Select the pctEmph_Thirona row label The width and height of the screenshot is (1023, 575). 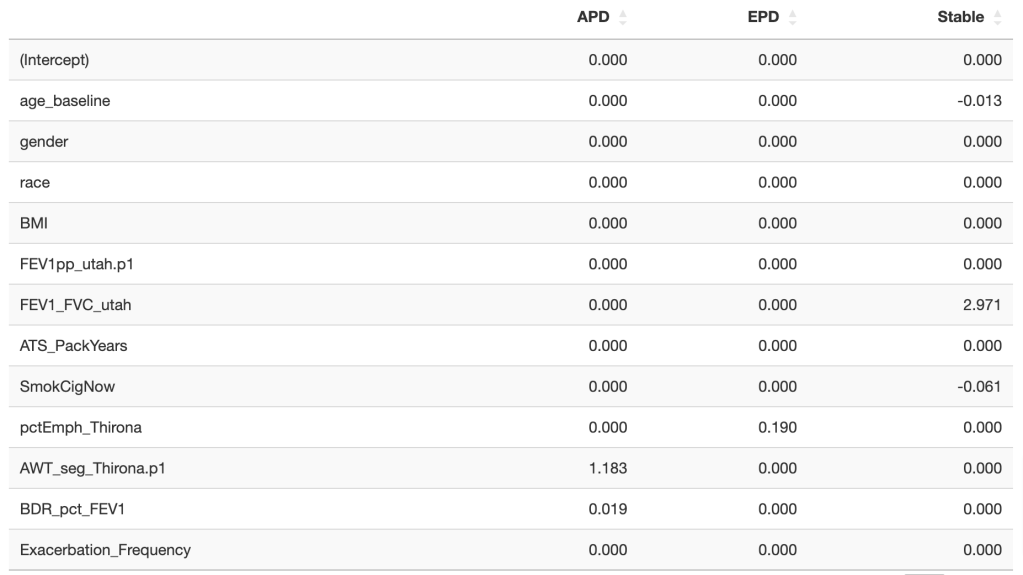pyautogui.click(x=81, y=427)
